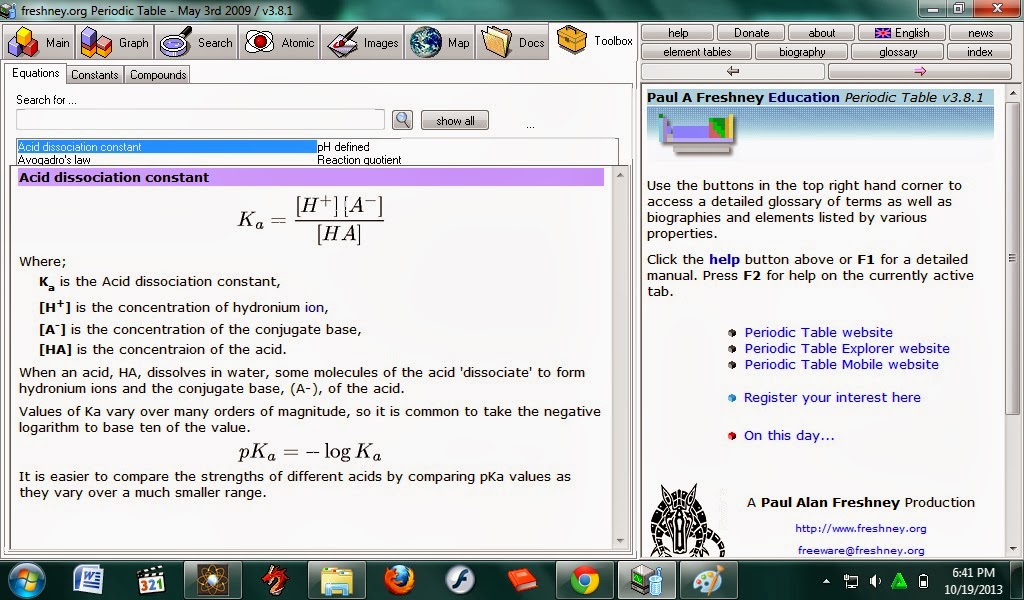
Task: Select pH defined in the list
Action: 344,147
